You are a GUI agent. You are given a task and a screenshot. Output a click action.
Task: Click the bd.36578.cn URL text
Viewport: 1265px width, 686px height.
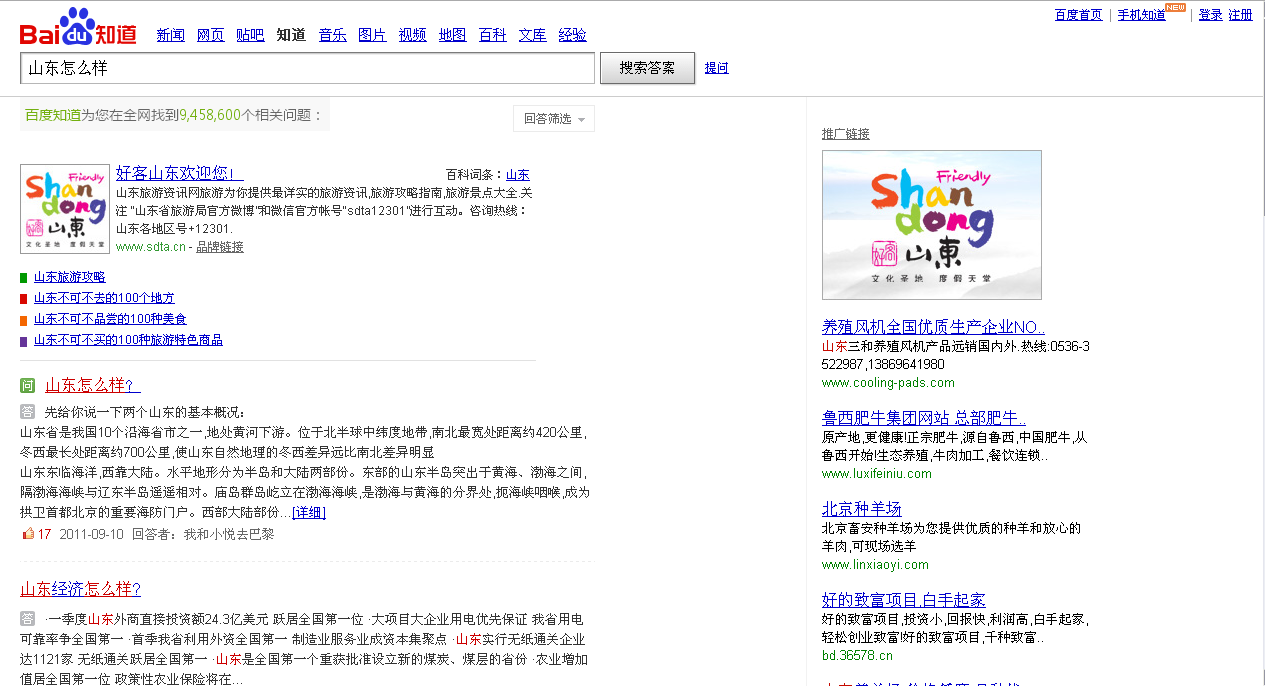click(857, 656)
